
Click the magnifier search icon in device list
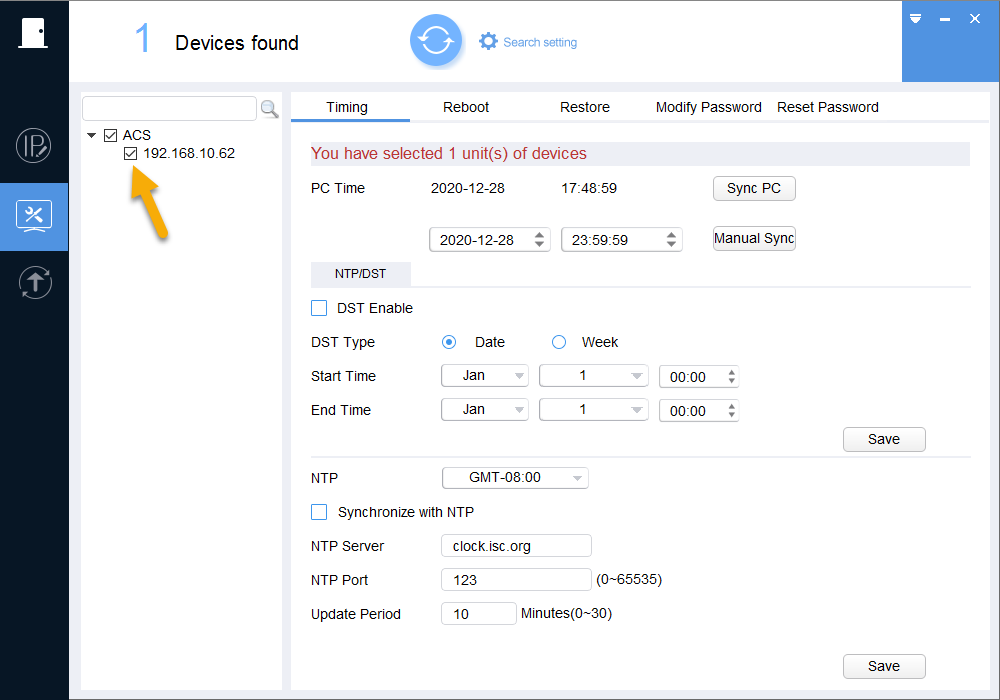(x=270, y=109)
